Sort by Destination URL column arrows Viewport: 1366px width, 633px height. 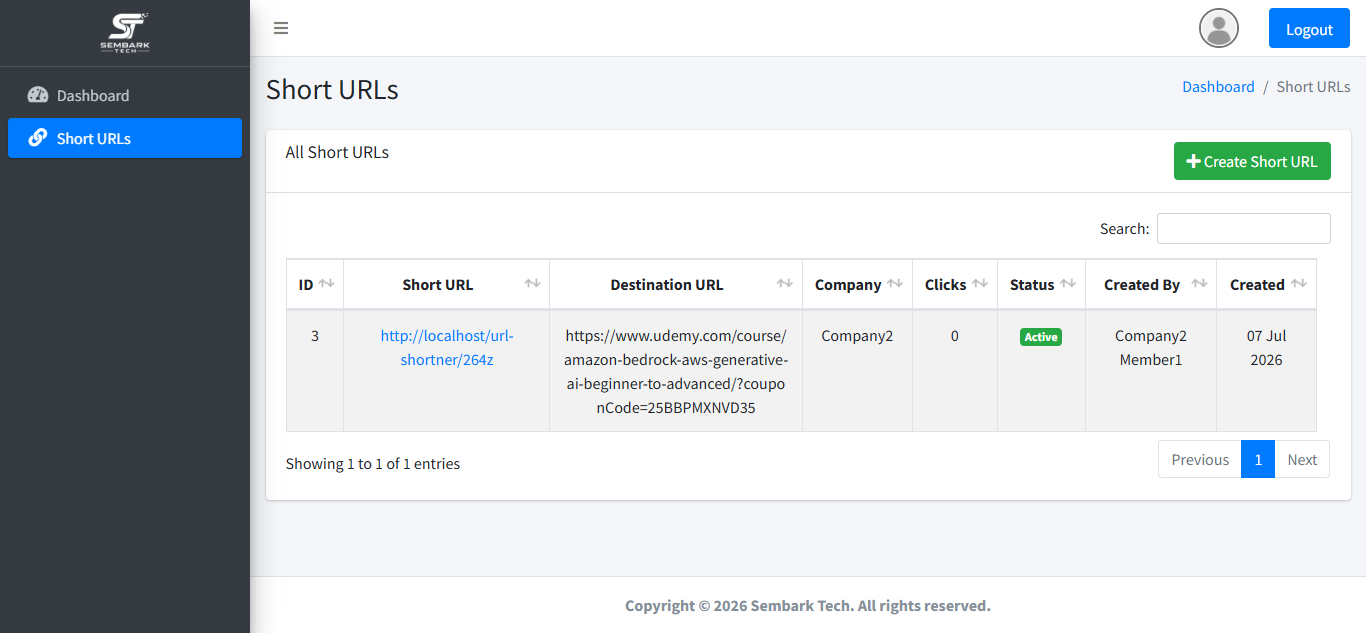click(x=785, y=284)
